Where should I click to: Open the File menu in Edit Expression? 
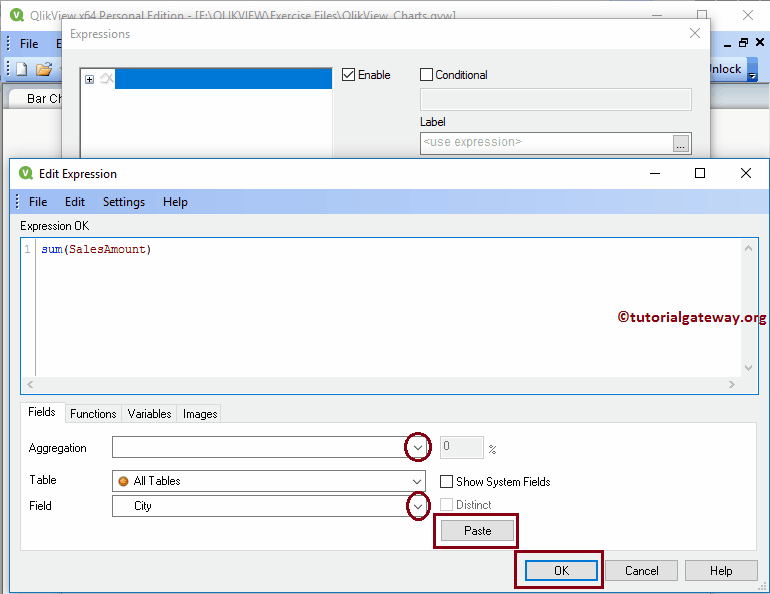point(38,202)
